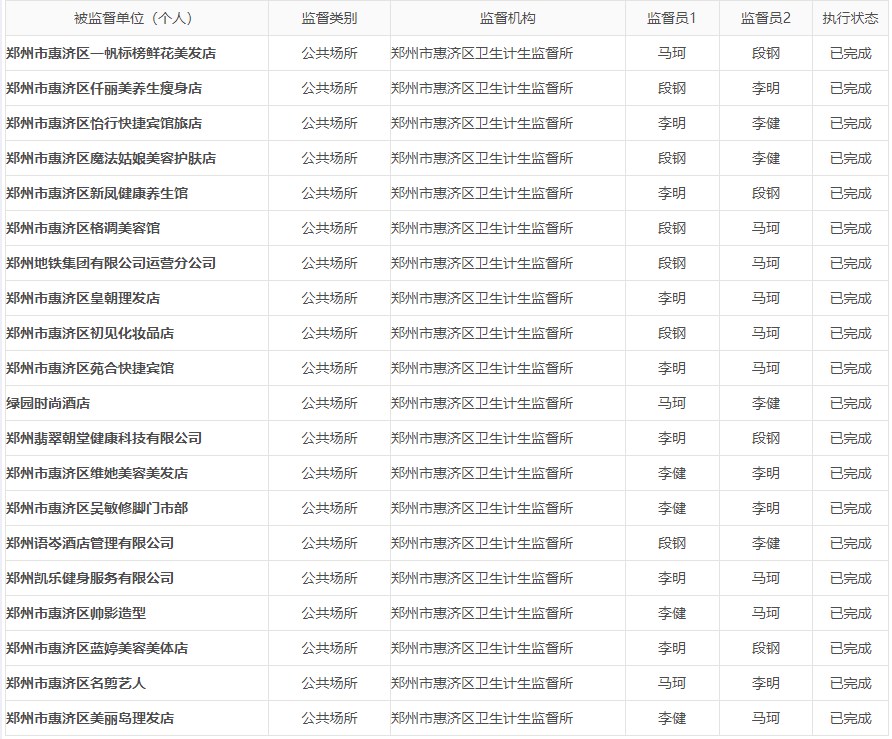
Task: Click 李明 in the 吴敏修脚门市部 row
Action: click(766, 508)
